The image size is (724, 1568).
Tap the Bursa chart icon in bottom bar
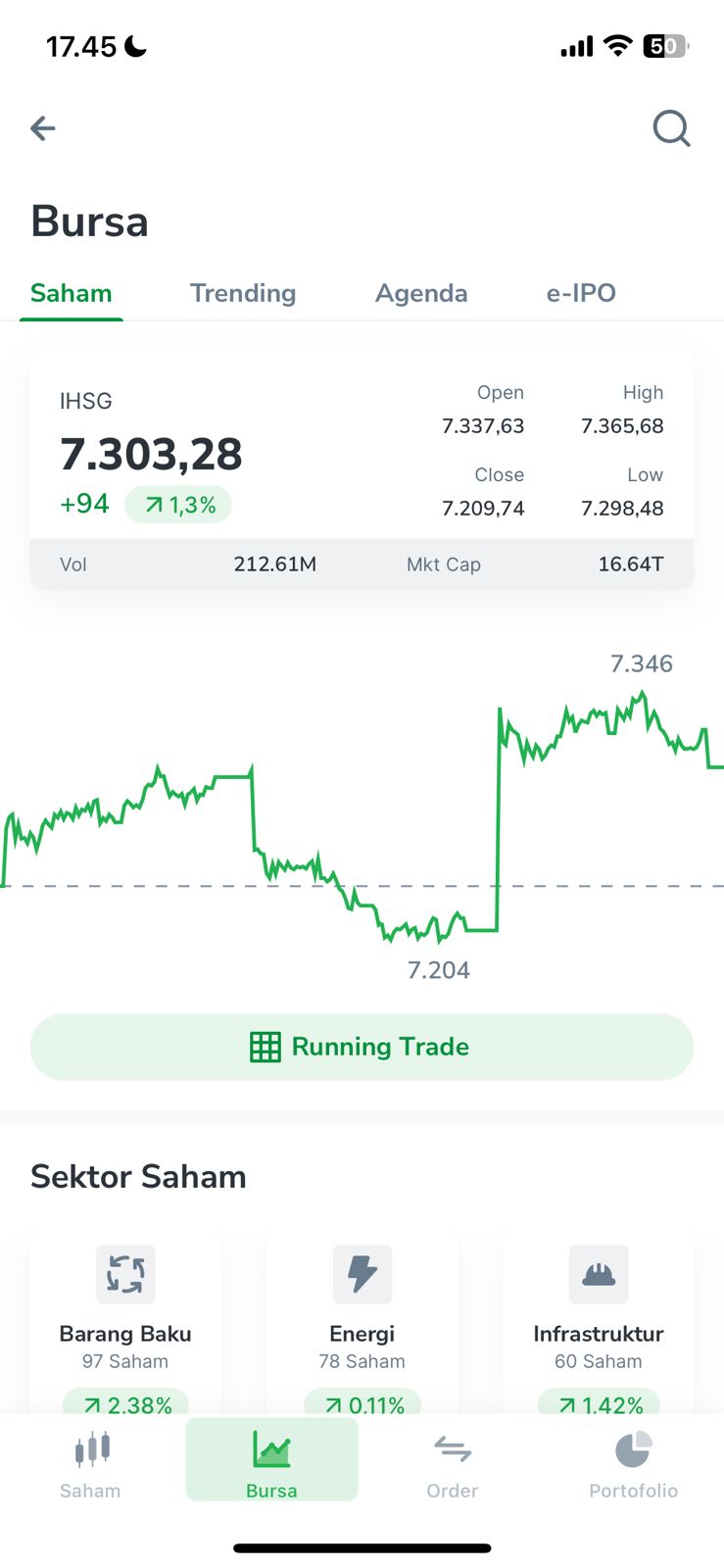[271, 1449]
